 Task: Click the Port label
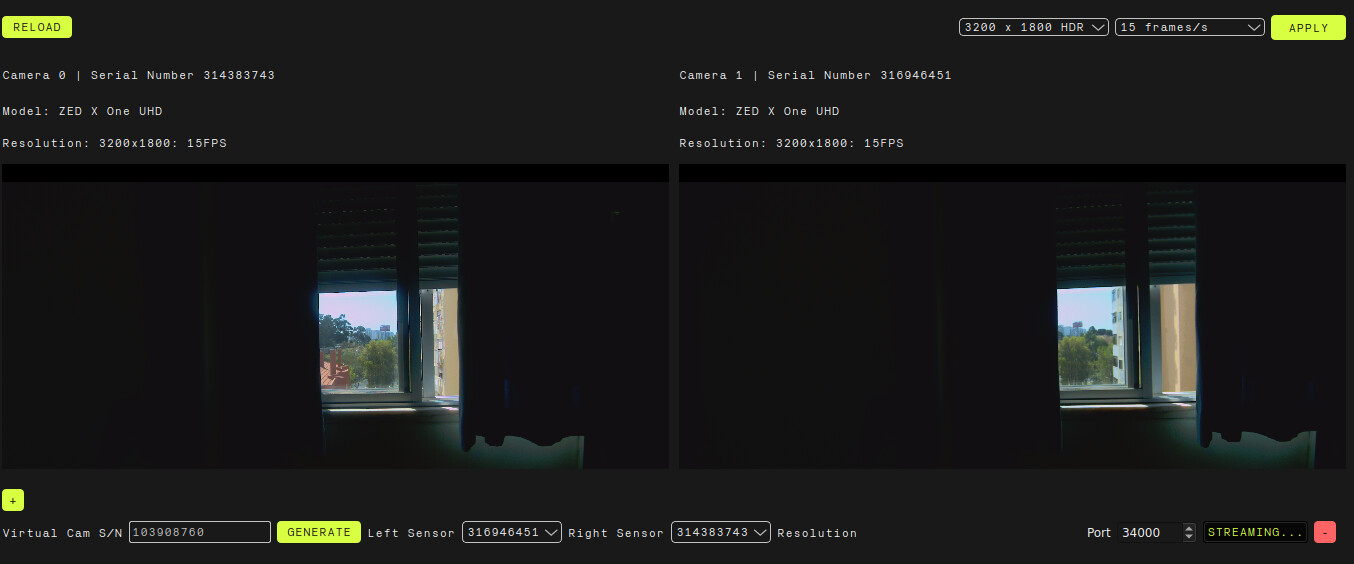tap(1099, 533)
